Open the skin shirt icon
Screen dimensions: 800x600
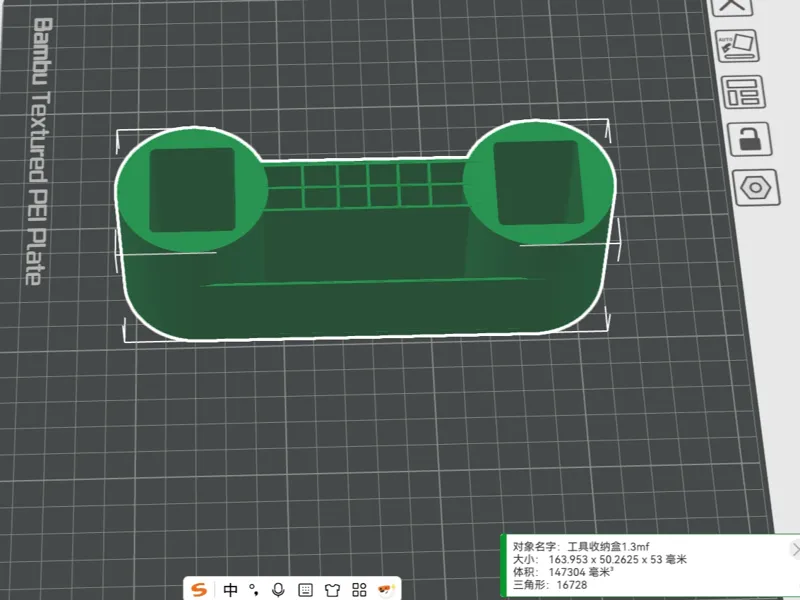[332, 590]
